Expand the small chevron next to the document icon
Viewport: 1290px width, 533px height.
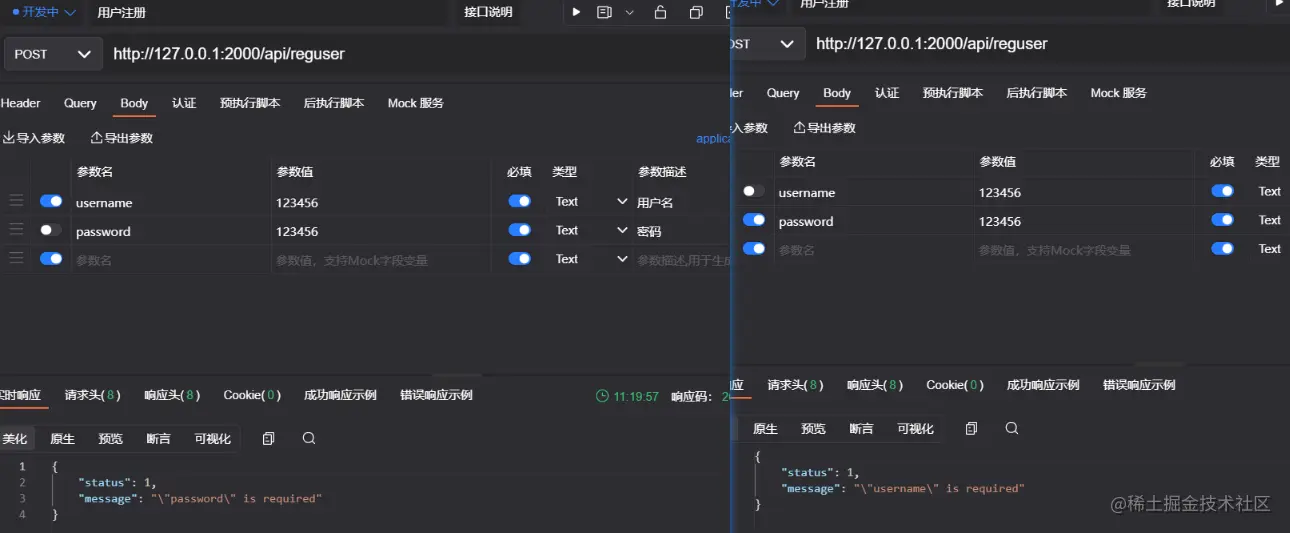(629, 13)
